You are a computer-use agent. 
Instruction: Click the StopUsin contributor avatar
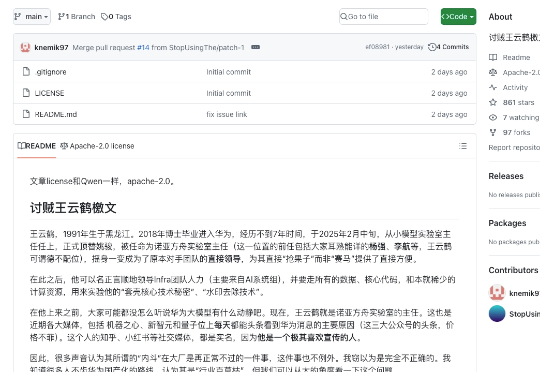(497, 313)
